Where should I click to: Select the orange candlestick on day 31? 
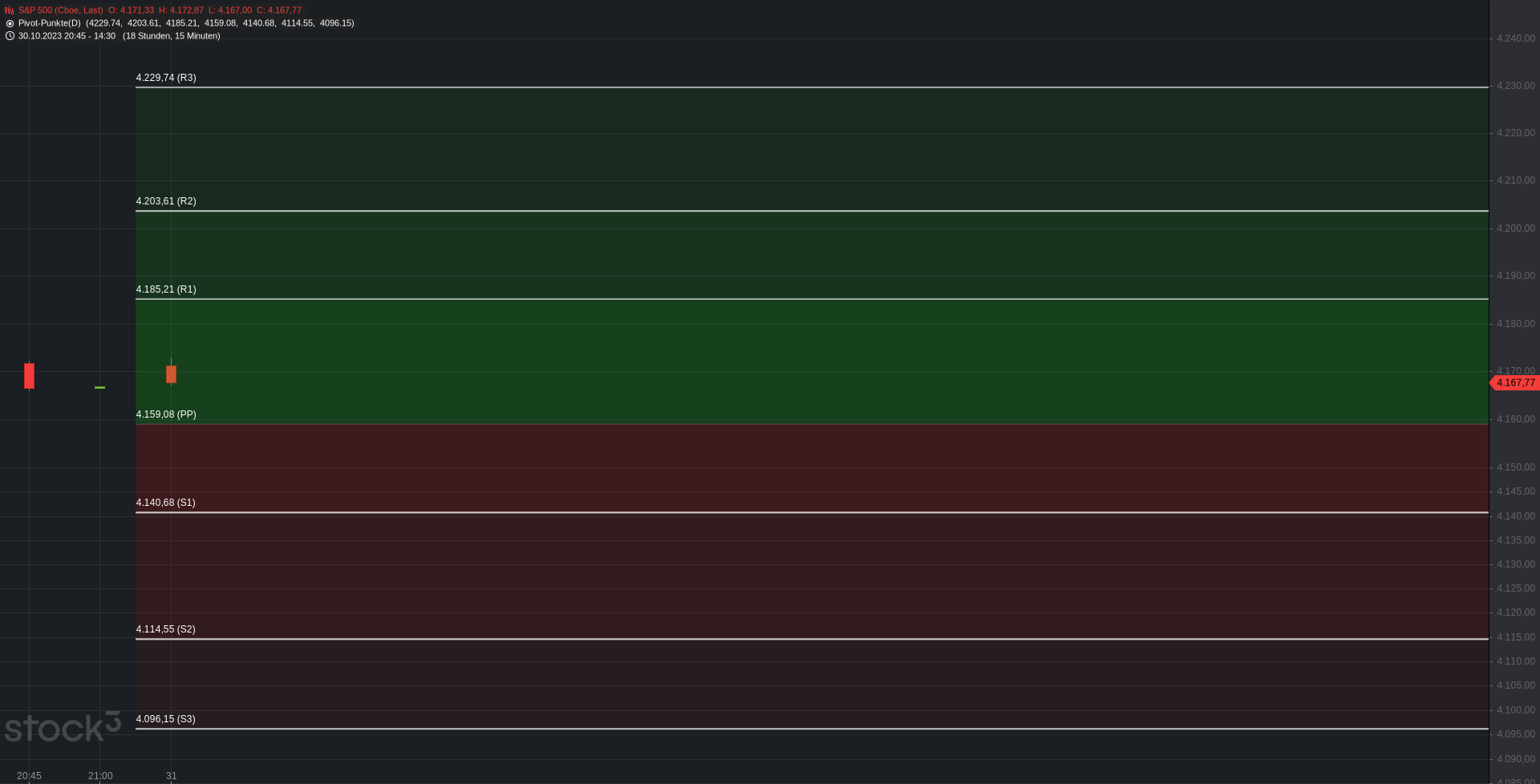(171, 374)
